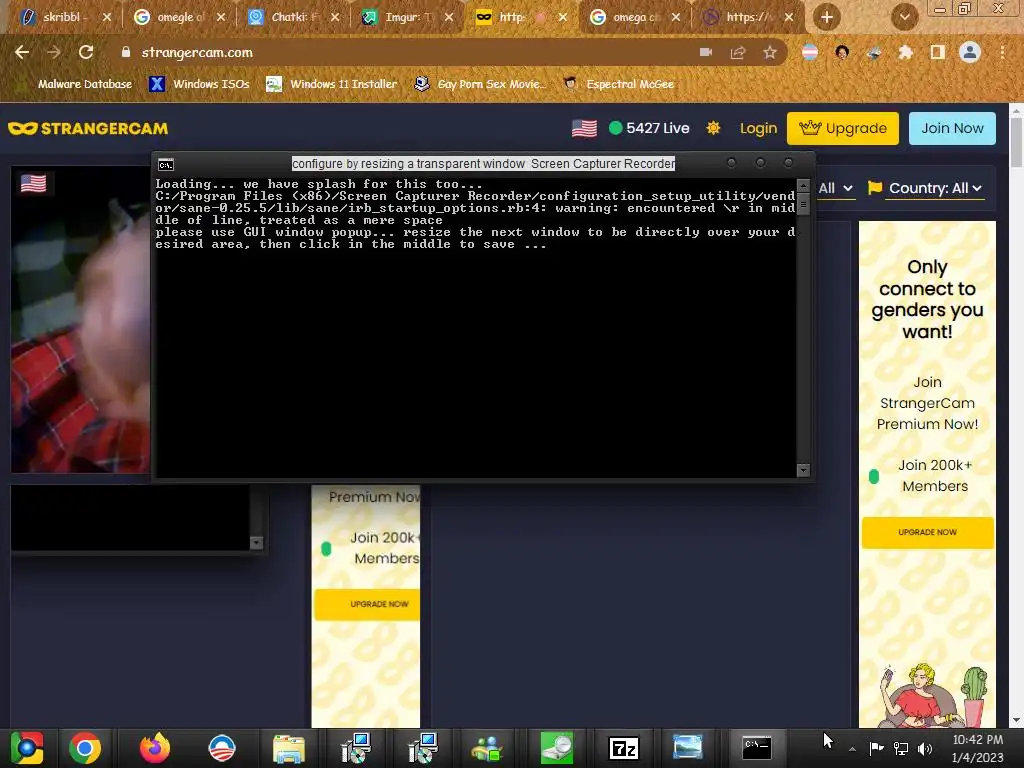
Task: Open the Chrome profile avatar
Action: (970, 52)
